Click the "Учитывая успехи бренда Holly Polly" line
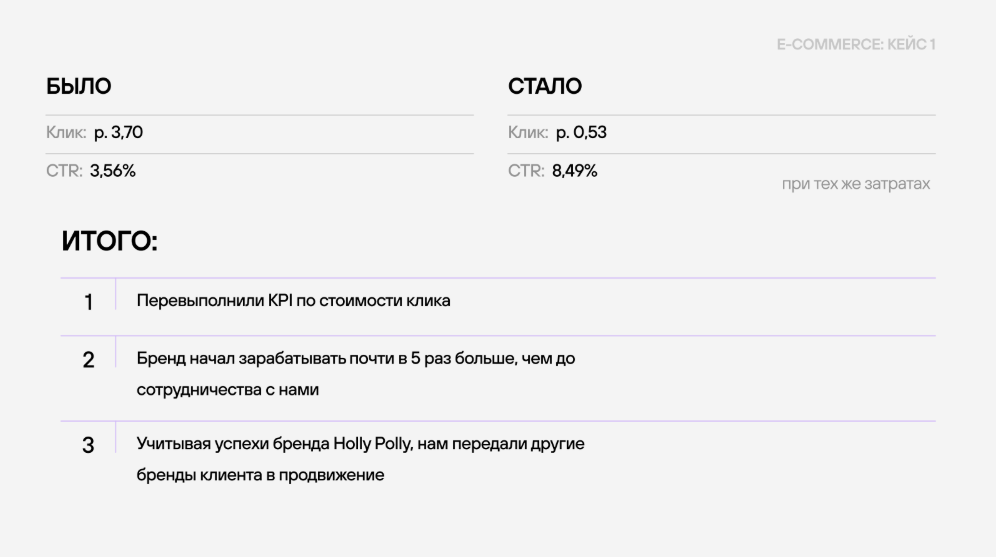This screenshot has width=996, height=557. tap(360, 443)
